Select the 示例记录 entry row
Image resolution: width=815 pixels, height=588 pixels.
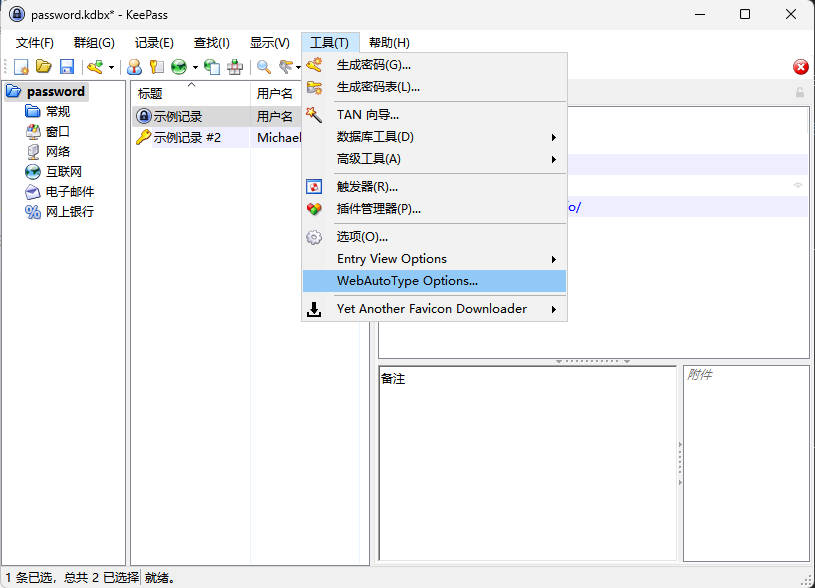217,116
